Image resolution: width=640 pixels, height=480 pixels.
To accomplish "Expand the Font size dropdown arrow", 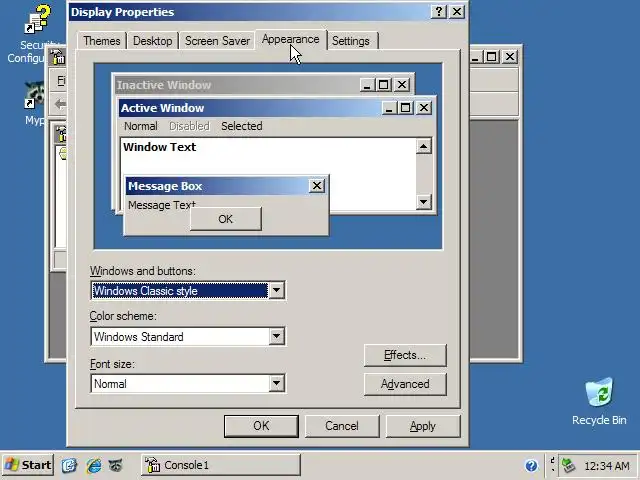I will pyautogui.click(x=276, y=383).
